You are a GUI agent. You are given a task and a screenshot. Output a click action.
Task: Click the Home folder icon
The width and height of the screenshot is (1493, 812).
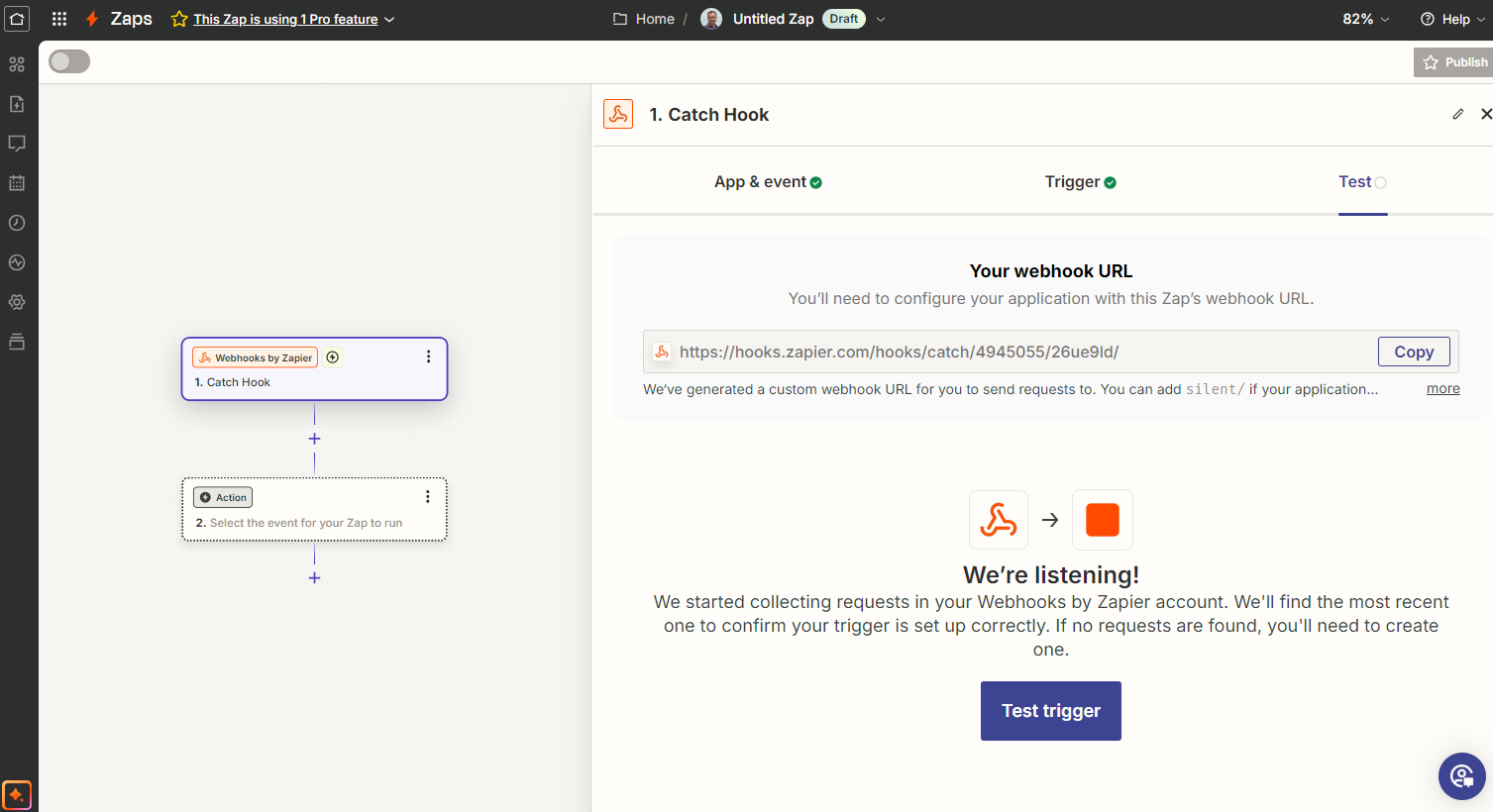click(620, 19)
